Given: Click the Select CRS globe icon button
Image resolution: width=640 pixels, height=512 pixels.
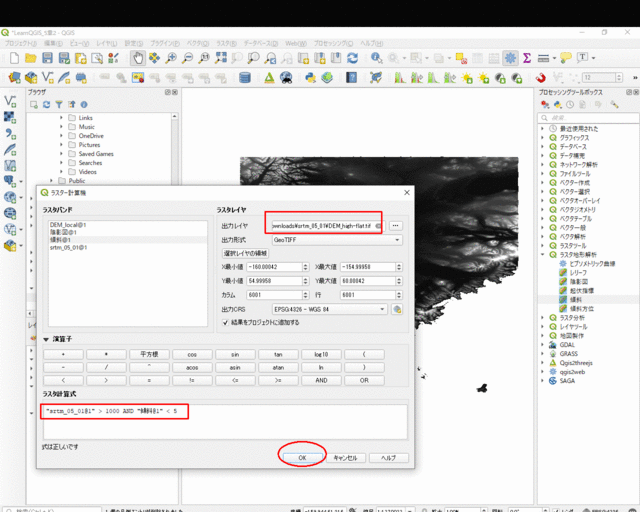Looking at the screenshot, I should (397, 309).
